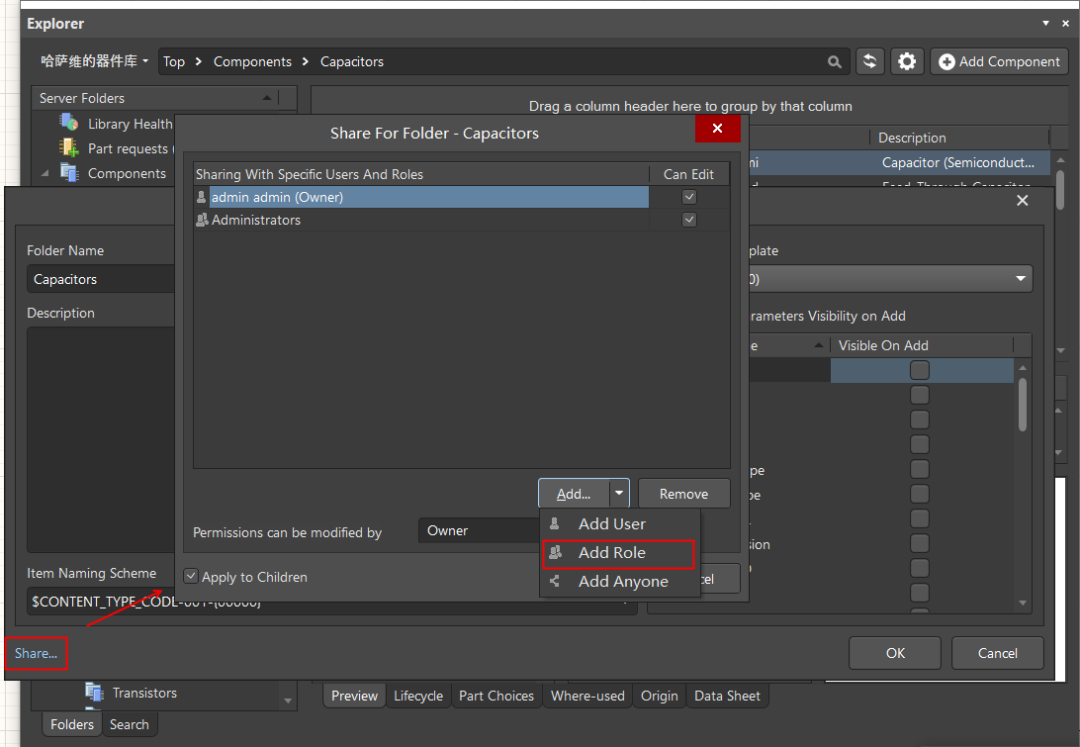Image resolution: width=1080 pixels, height=747 pixels.
Task: Close the folder properties dialog with X
Action: [x=1022, y=200]
